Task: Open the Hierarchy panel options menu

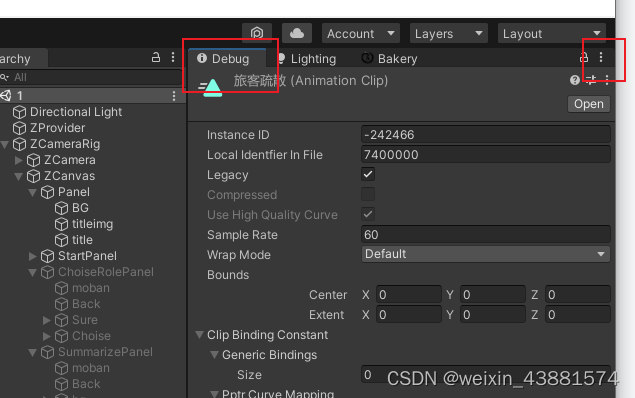Action: (173, 57)
